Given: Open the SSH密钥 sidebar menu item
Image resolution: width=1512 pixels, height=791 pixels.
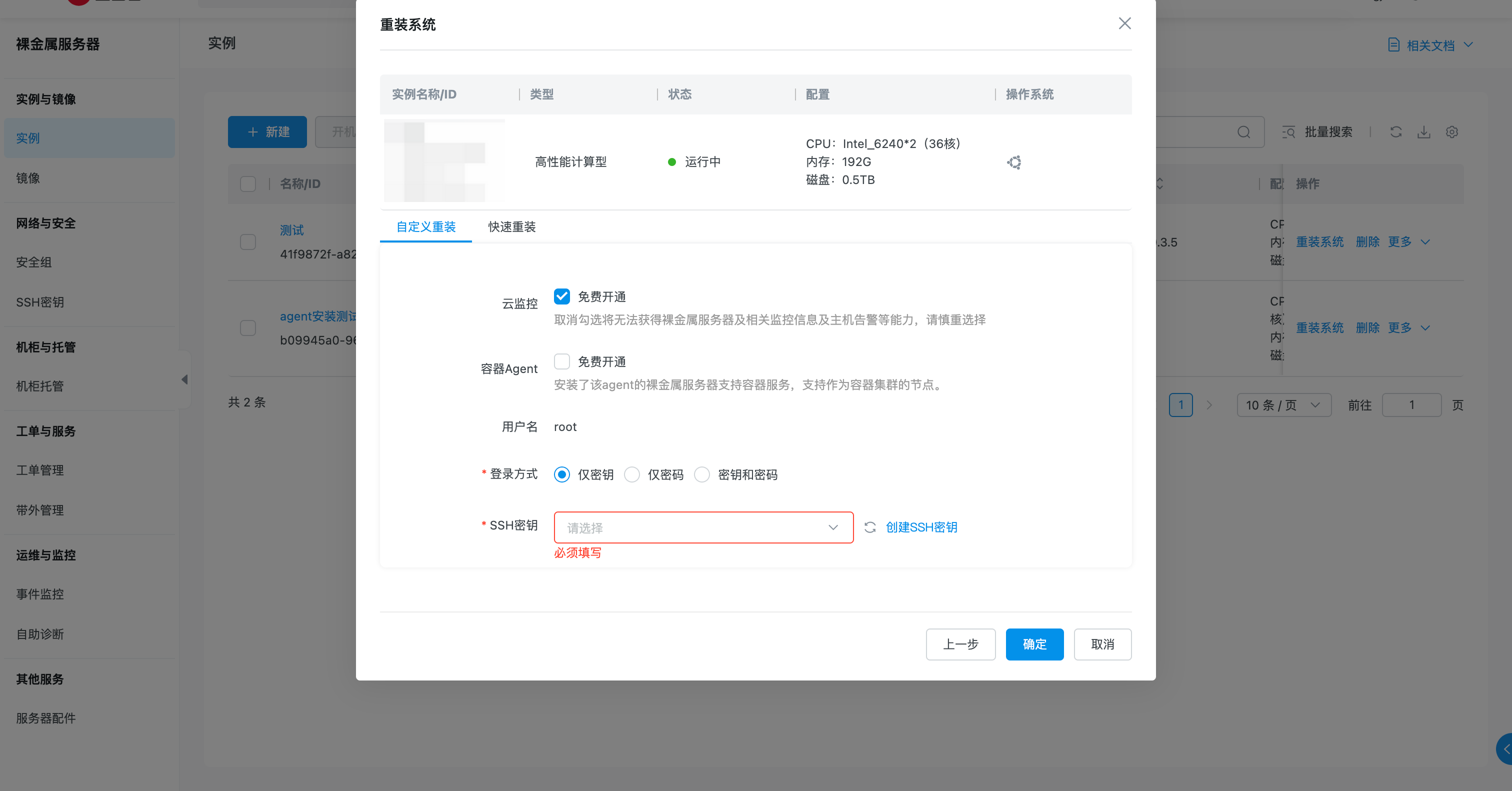Looking at the screenshot, I should pyautogui.click(x=40, y=302).
